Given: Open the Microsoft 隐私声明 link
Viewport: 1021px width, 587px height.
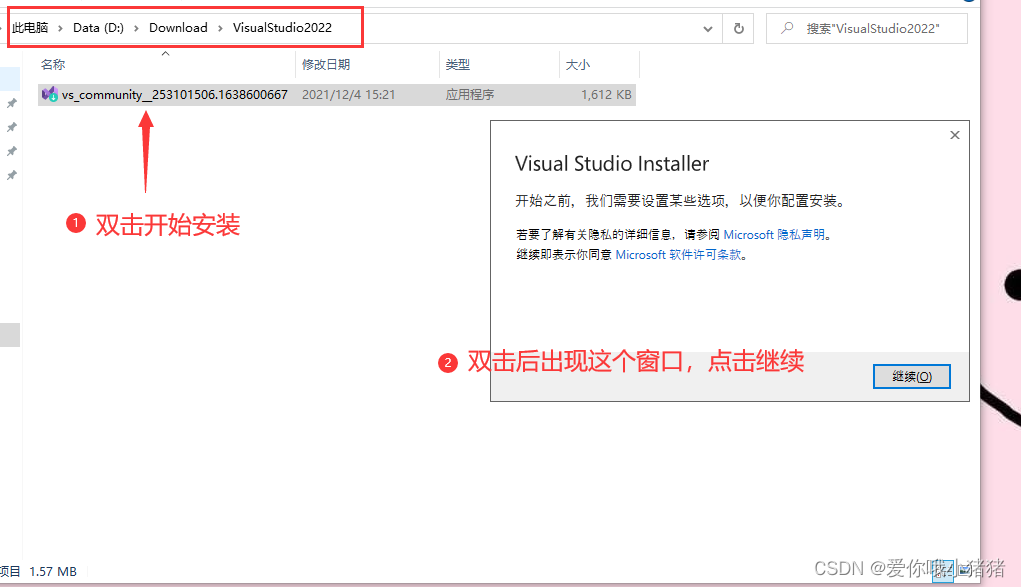Looking at the screenshot, I should [775, 235].
